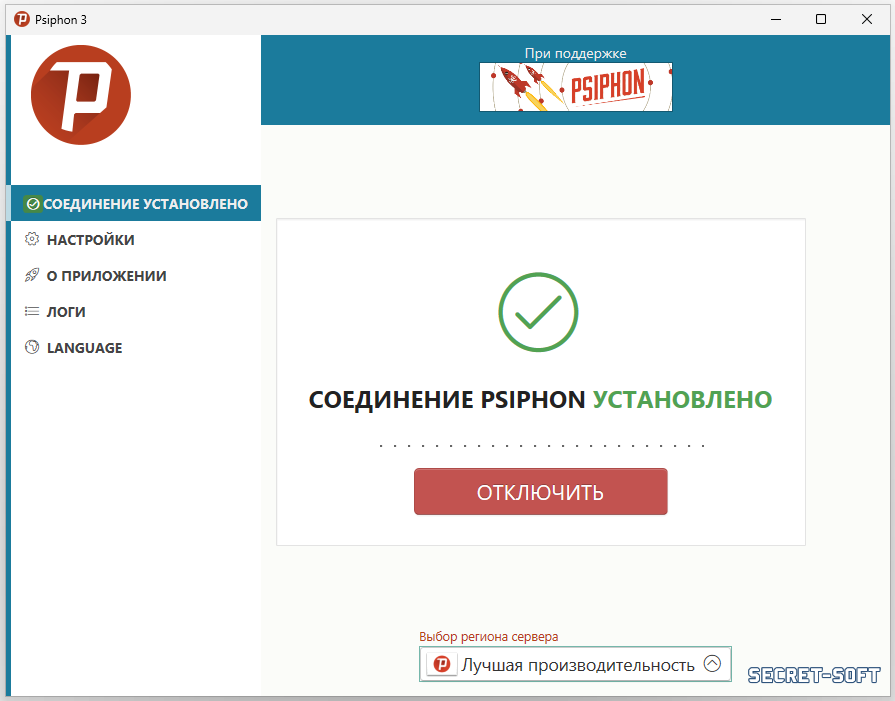Click the green checkmark icon in sidebar
Viewport: 895px width, 701px height.
[x=33, y=204]
